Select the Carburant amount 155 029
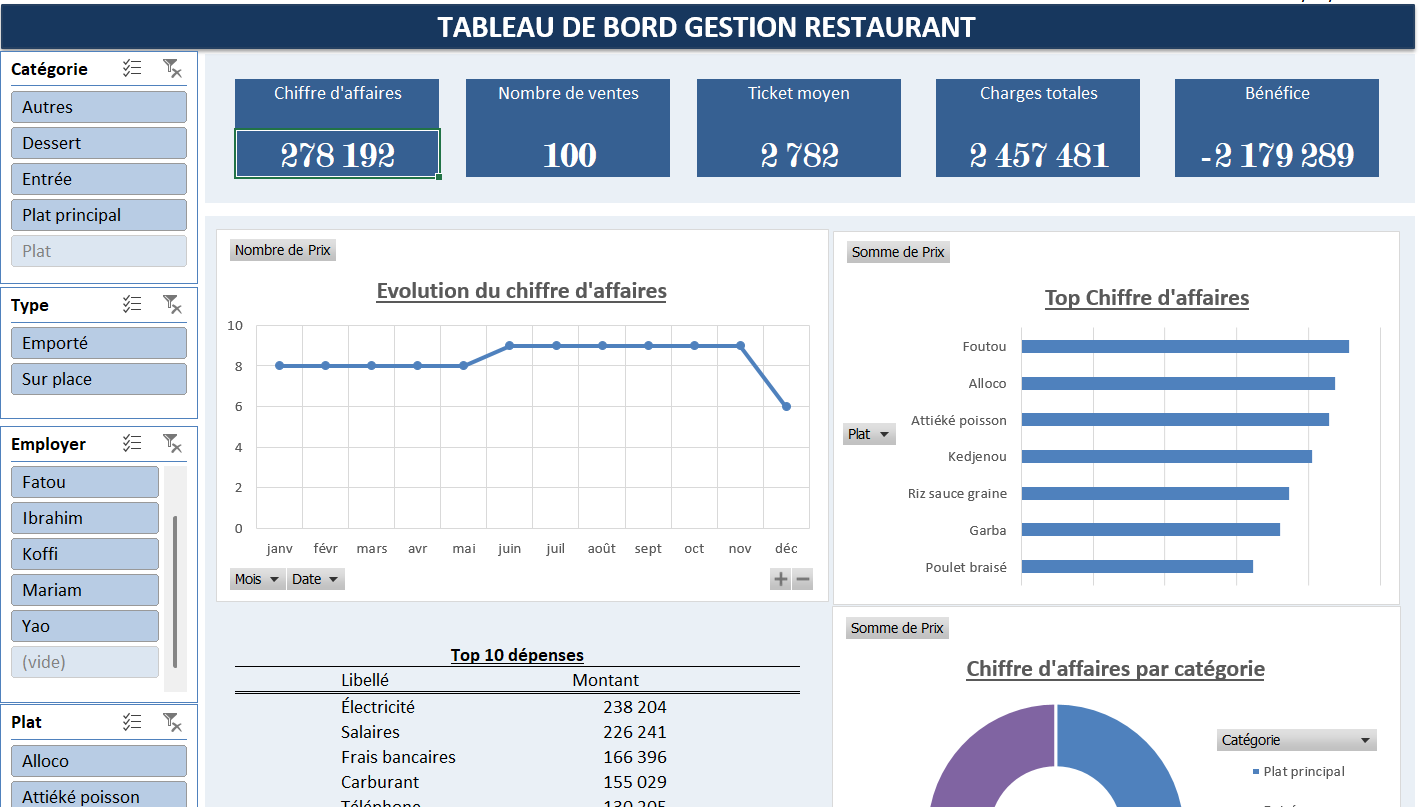 pos(634,782)
